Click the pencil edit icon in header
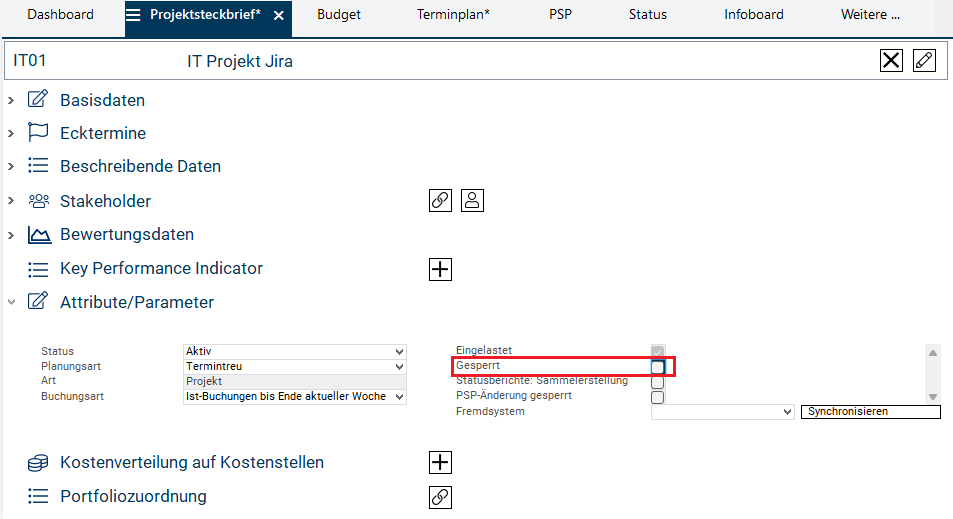 pos(924,61)
